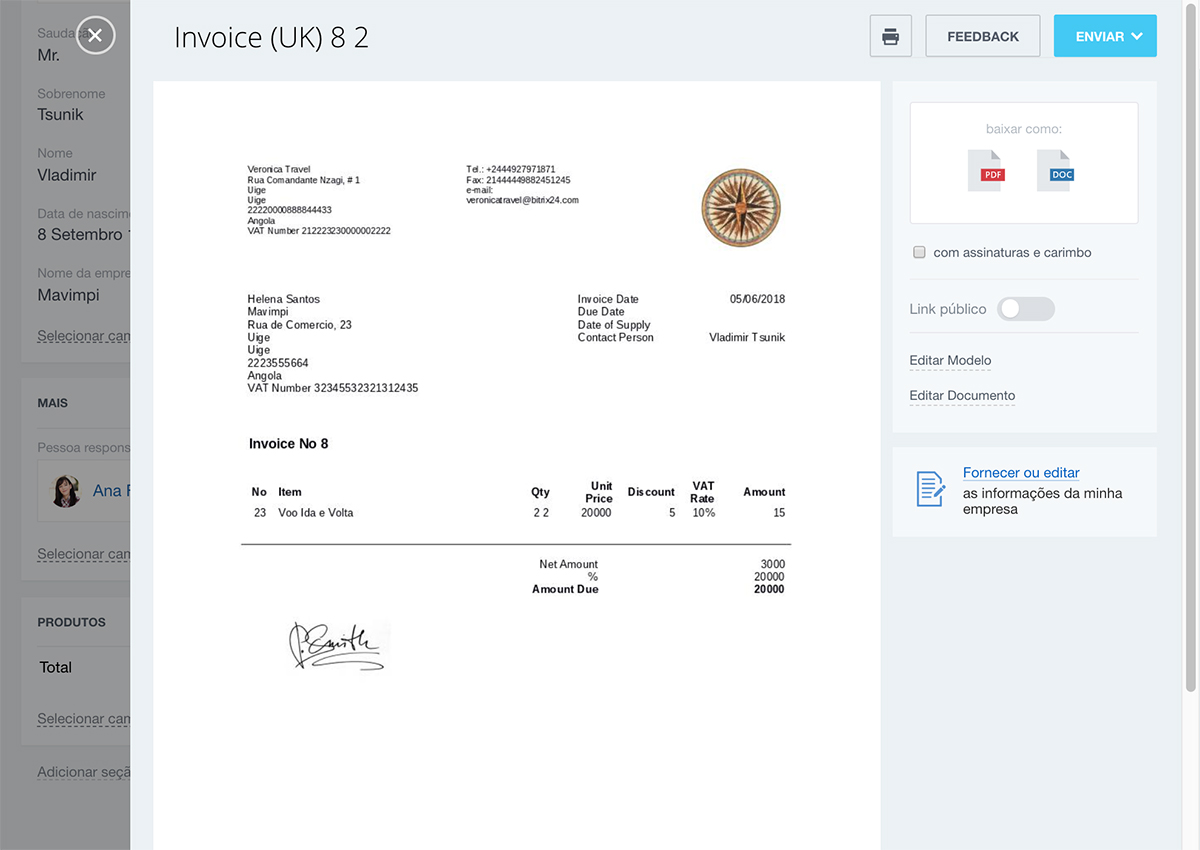Open the ENVIAR dropdown menu
This screenshot has height=850, width=1200.
tap(1105, 37)
